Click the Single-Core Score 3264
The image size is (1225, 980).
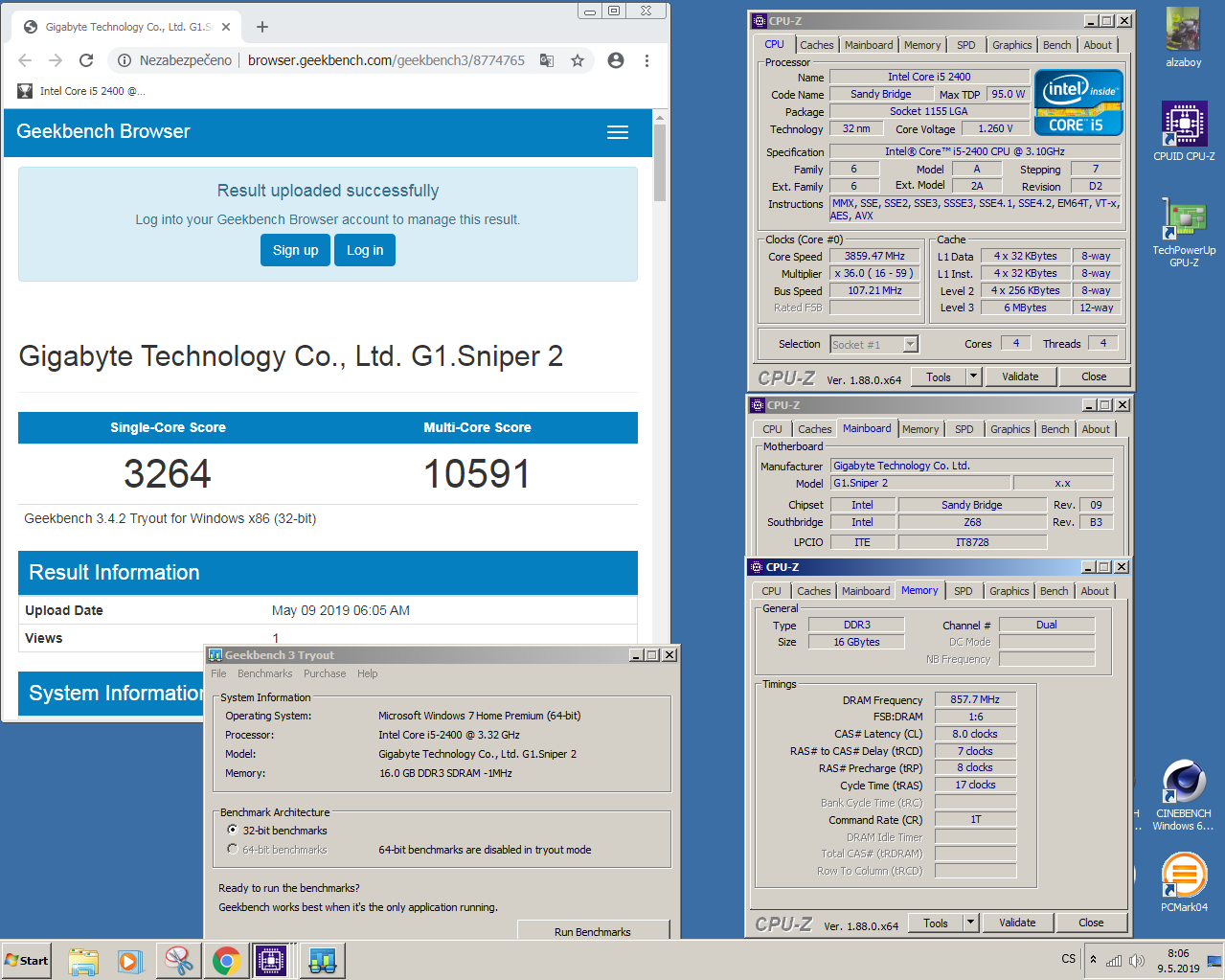click(x=168, y=473)
